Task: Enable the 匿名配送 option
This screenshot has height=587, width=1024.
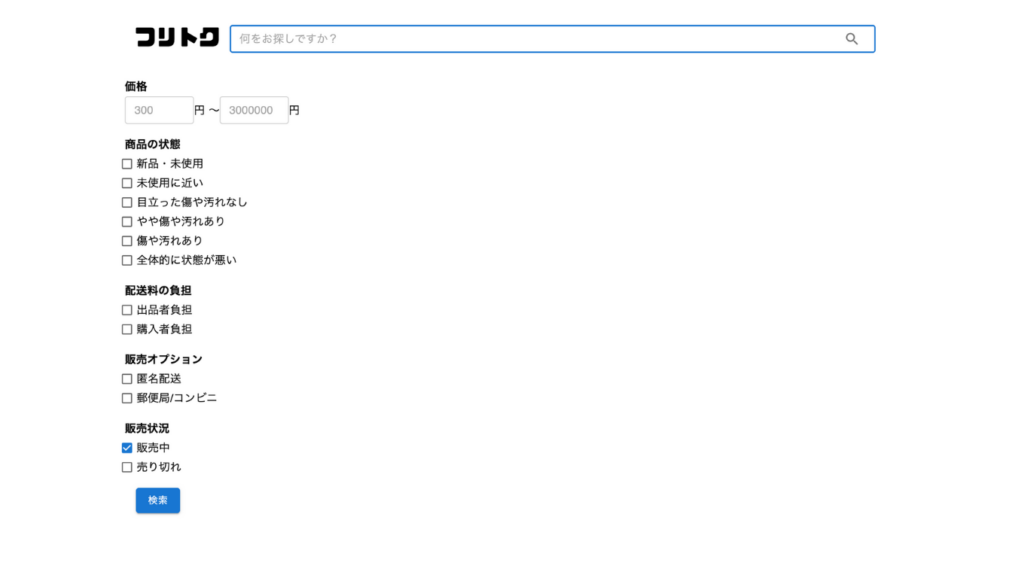Action: [127, 379]
